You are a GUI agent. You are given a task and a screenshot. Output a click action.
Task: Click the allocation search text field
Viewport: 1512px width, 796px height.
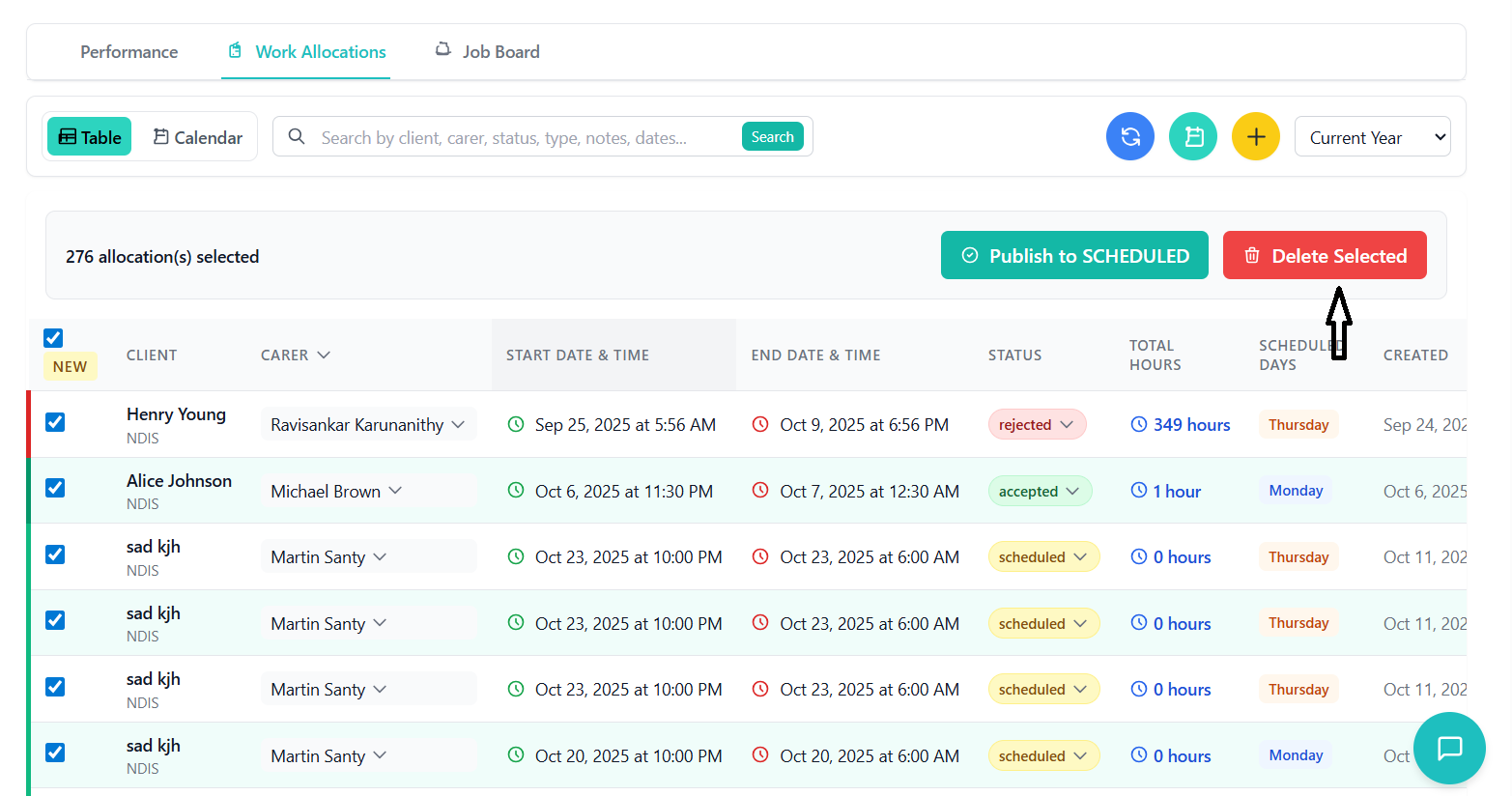pyautogui.click(x=522, y=137)
